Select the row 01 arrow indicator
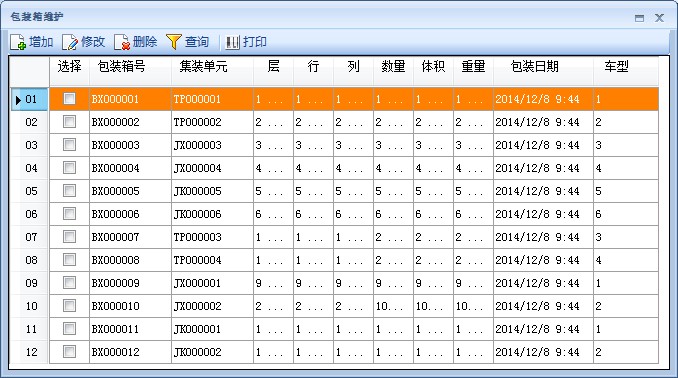This screenshot has width=678, height=378. [x=18, y=100]
